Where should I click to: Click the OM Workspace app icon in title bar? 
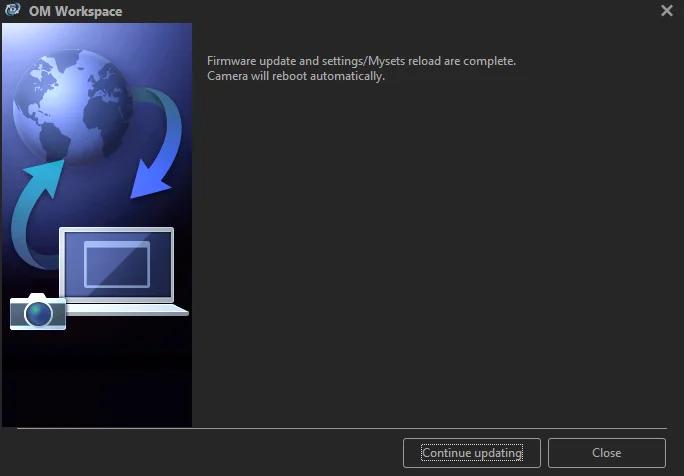coord(13,10)
